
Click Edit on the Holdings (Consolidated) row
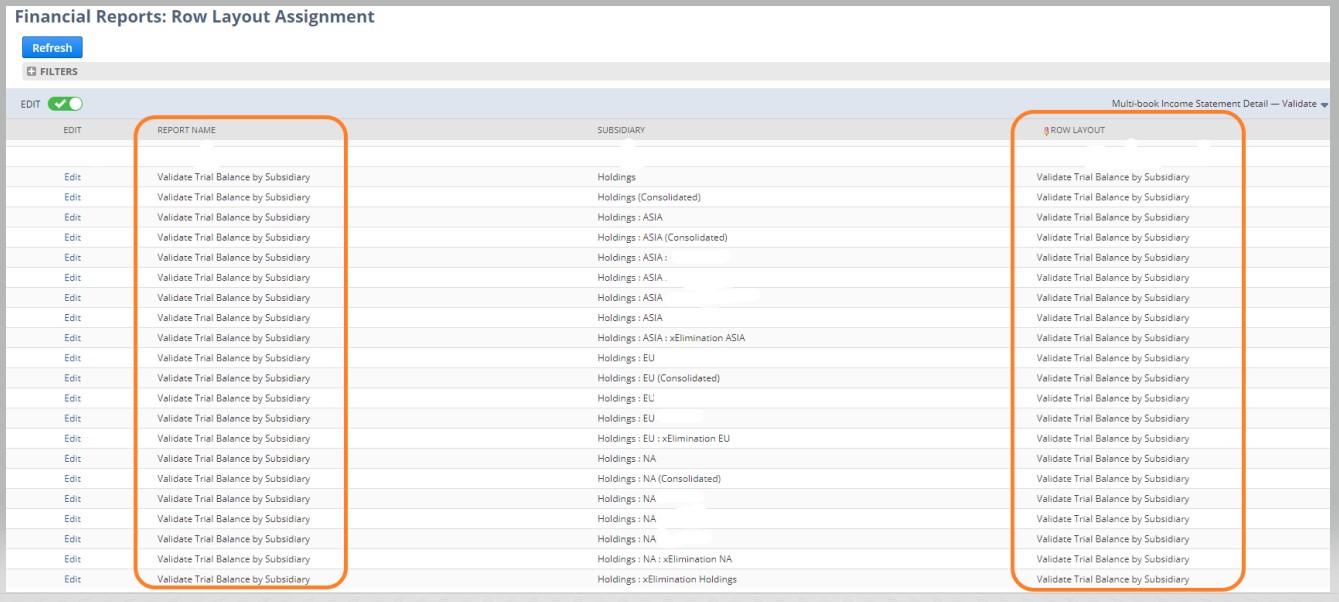(72, 197)
